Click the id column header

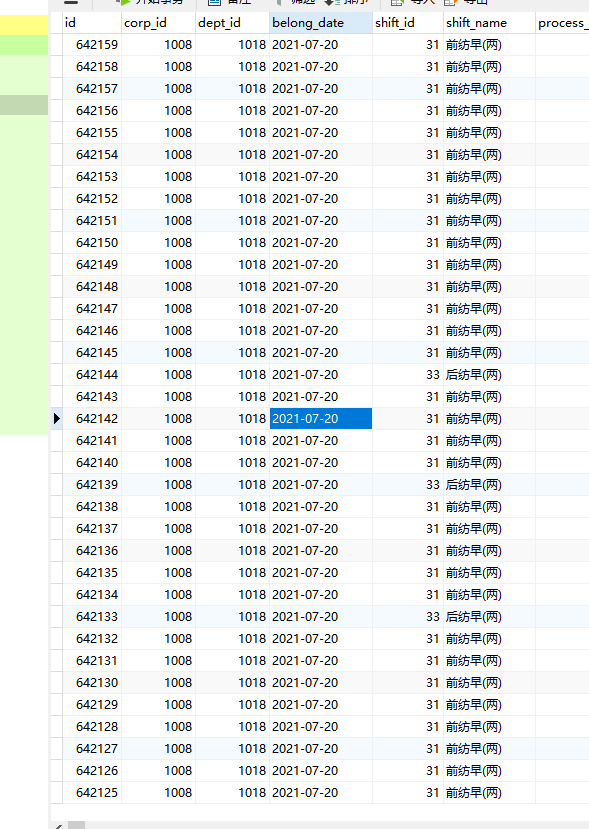coord(91,23)
